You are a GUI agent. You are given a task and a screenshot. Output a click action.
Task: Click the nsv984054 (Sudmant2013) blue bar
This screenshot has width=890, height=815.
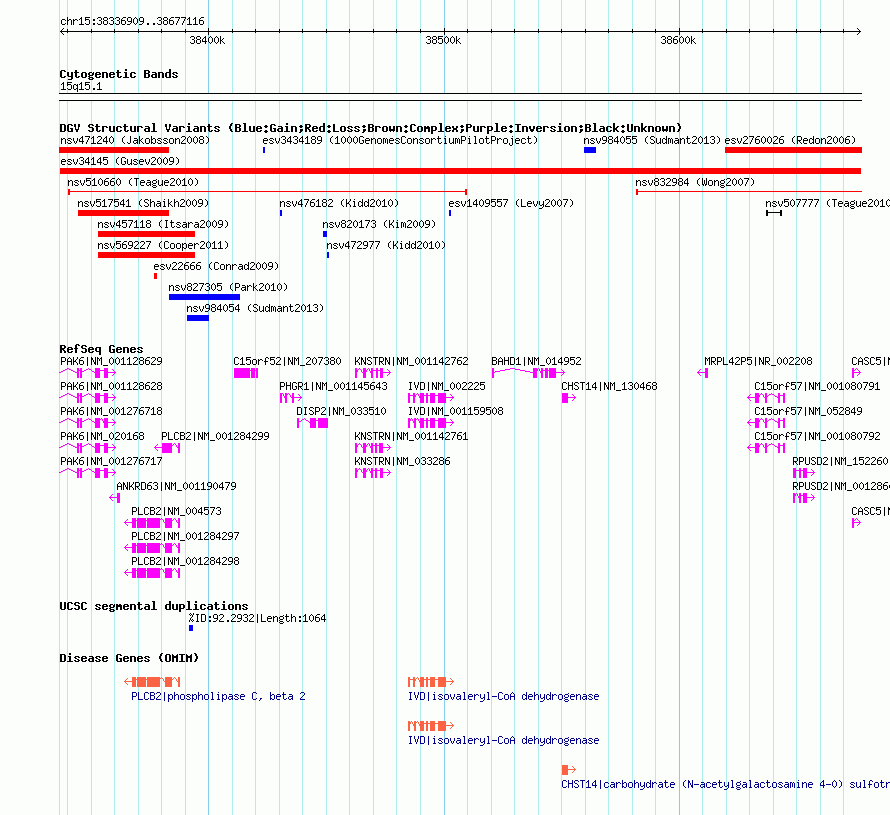click(198, 318)
